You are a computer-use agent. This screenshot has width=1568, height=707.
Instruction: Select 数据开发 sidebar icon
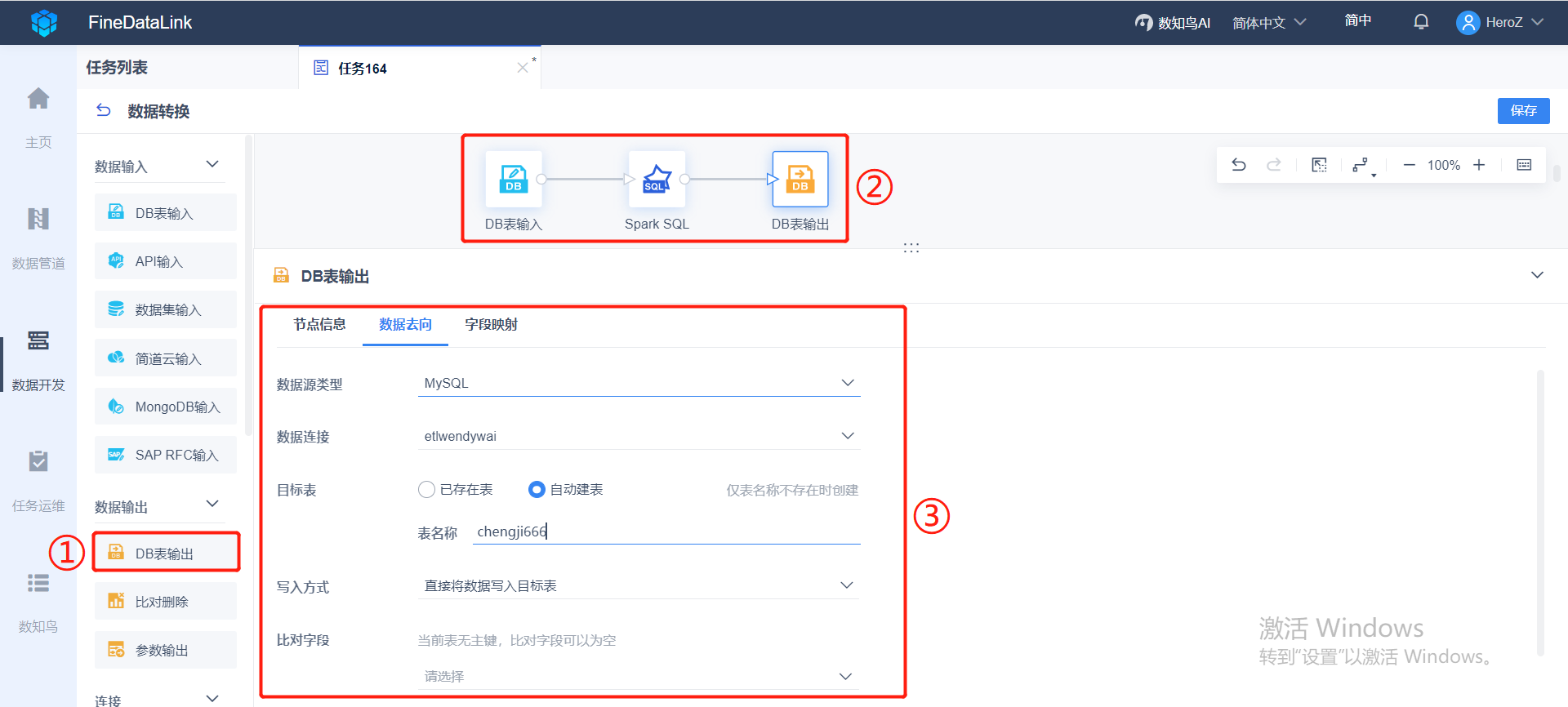click(38, 340)
